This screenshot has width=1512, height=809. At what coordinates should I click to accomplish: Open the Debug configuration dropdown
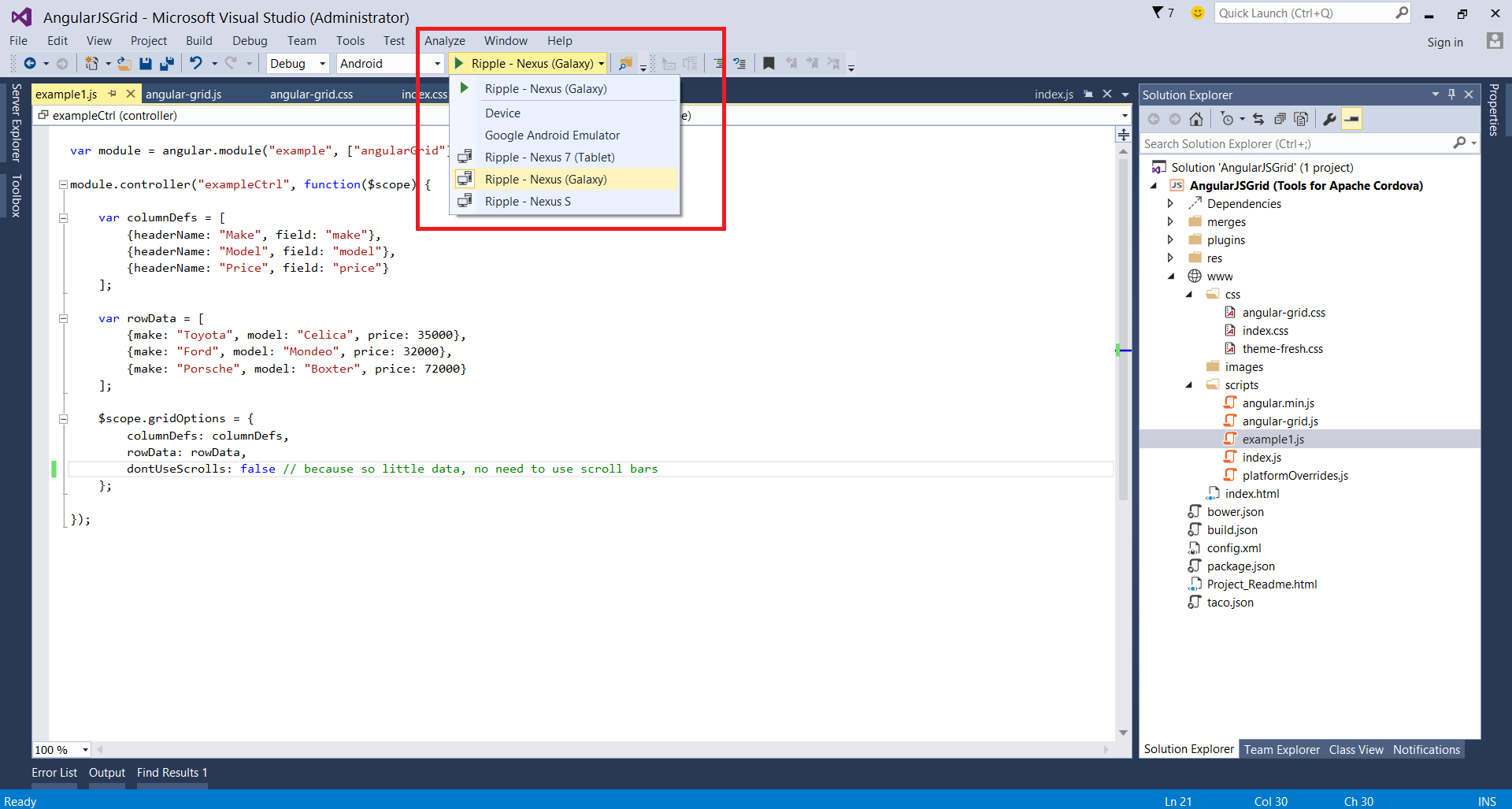click(323, 63)
